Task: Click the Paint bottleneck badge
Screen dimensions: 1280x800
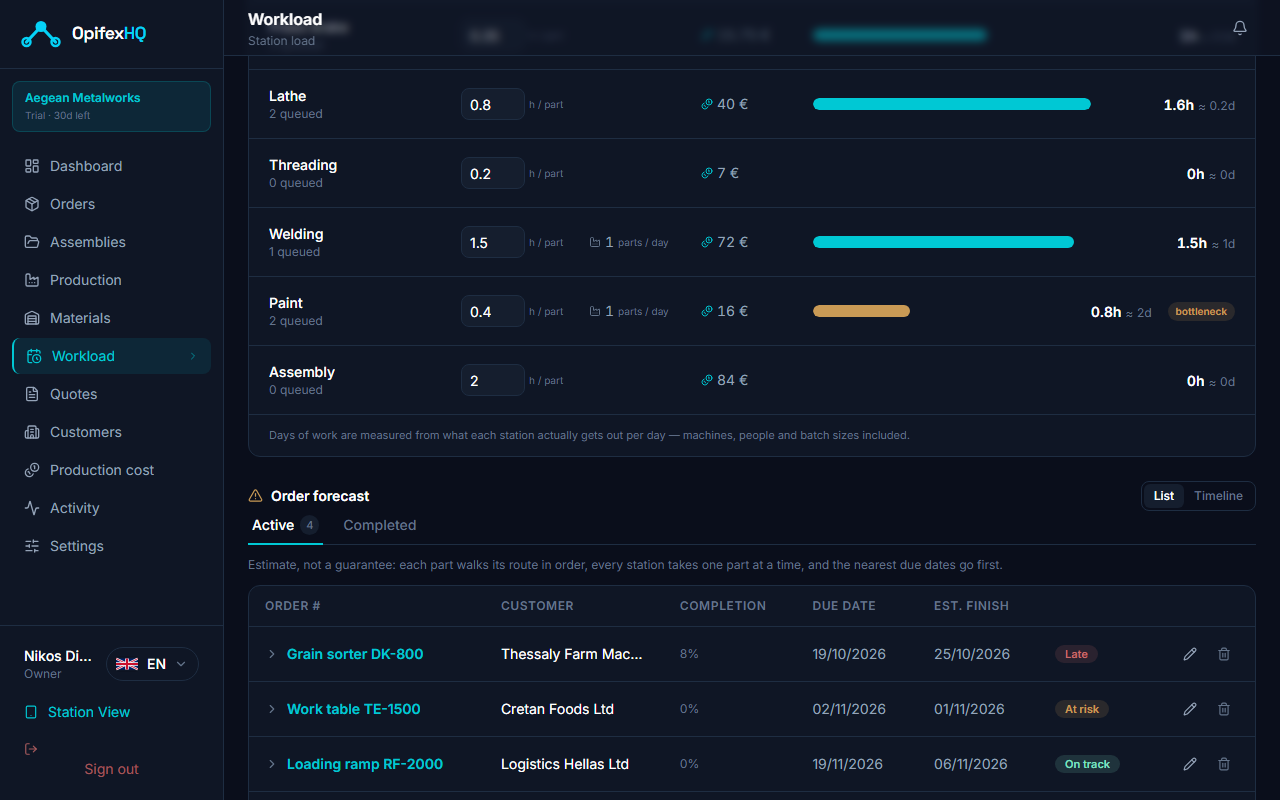Action: pos(1201,311)
